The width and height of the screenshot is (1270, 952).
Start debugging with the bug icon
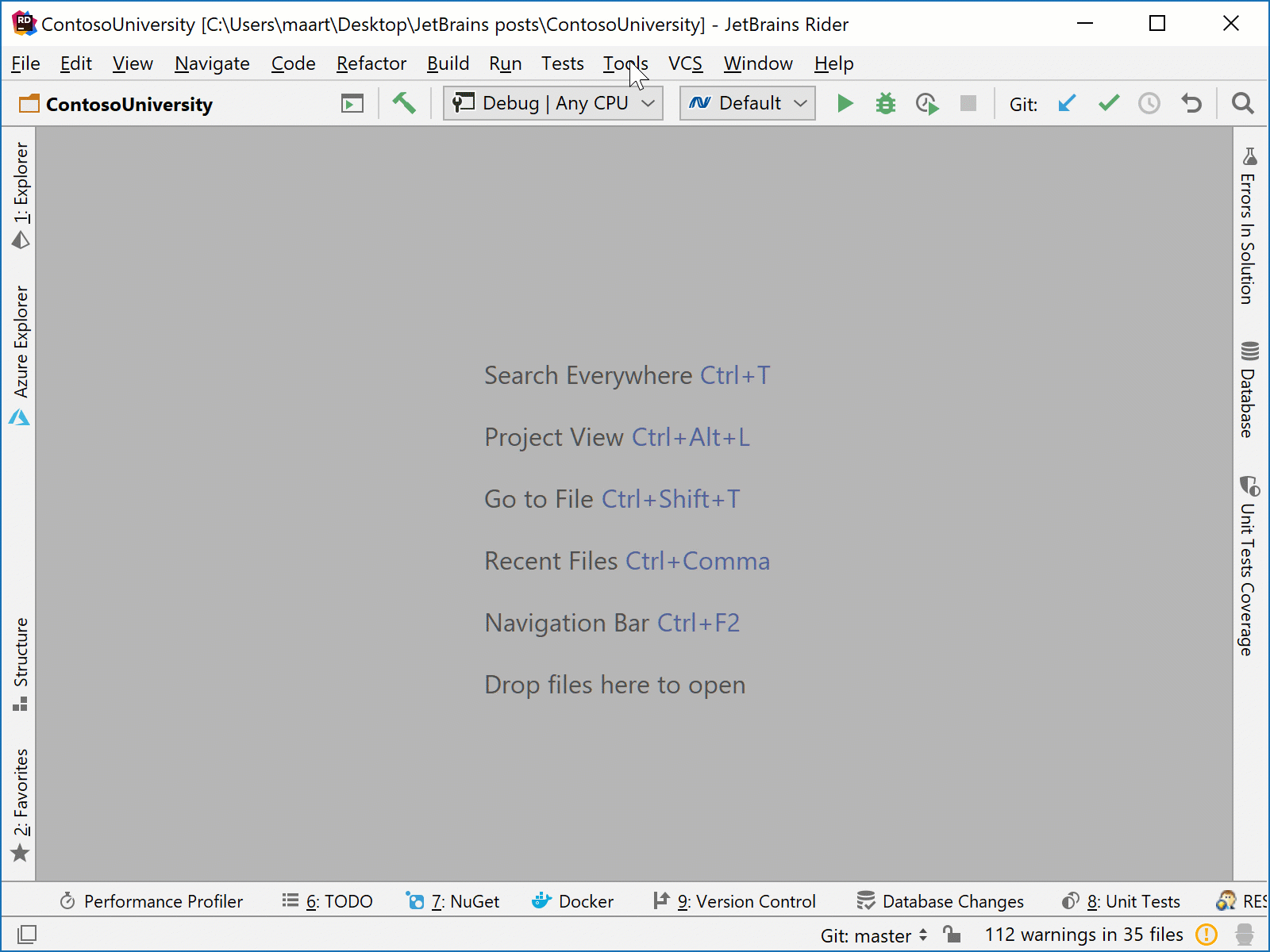click(885, 103)
